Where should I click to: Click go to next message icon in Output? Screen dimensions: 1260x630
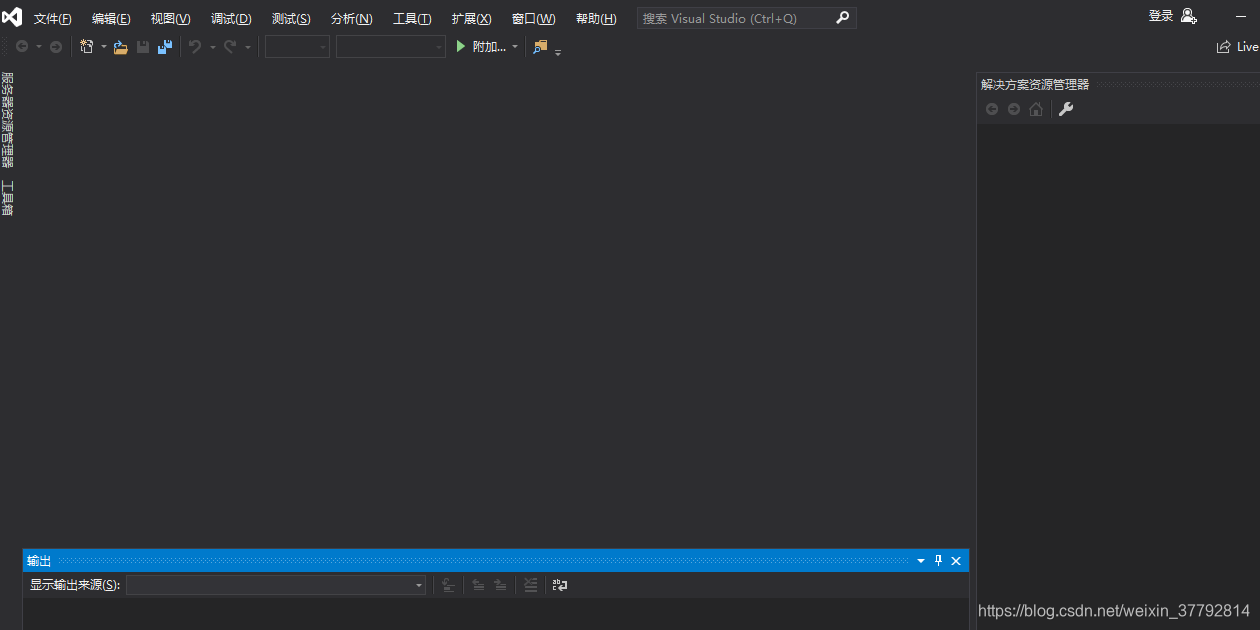500,585
